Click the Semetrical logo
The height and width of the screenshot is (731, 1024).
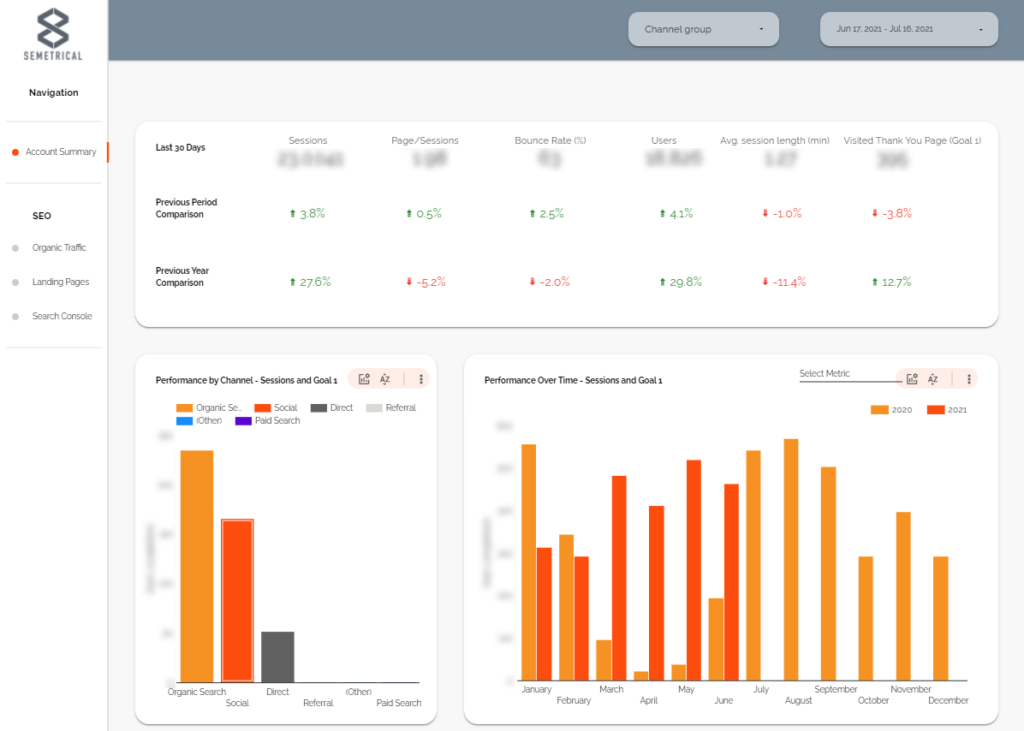coord(53,34)
